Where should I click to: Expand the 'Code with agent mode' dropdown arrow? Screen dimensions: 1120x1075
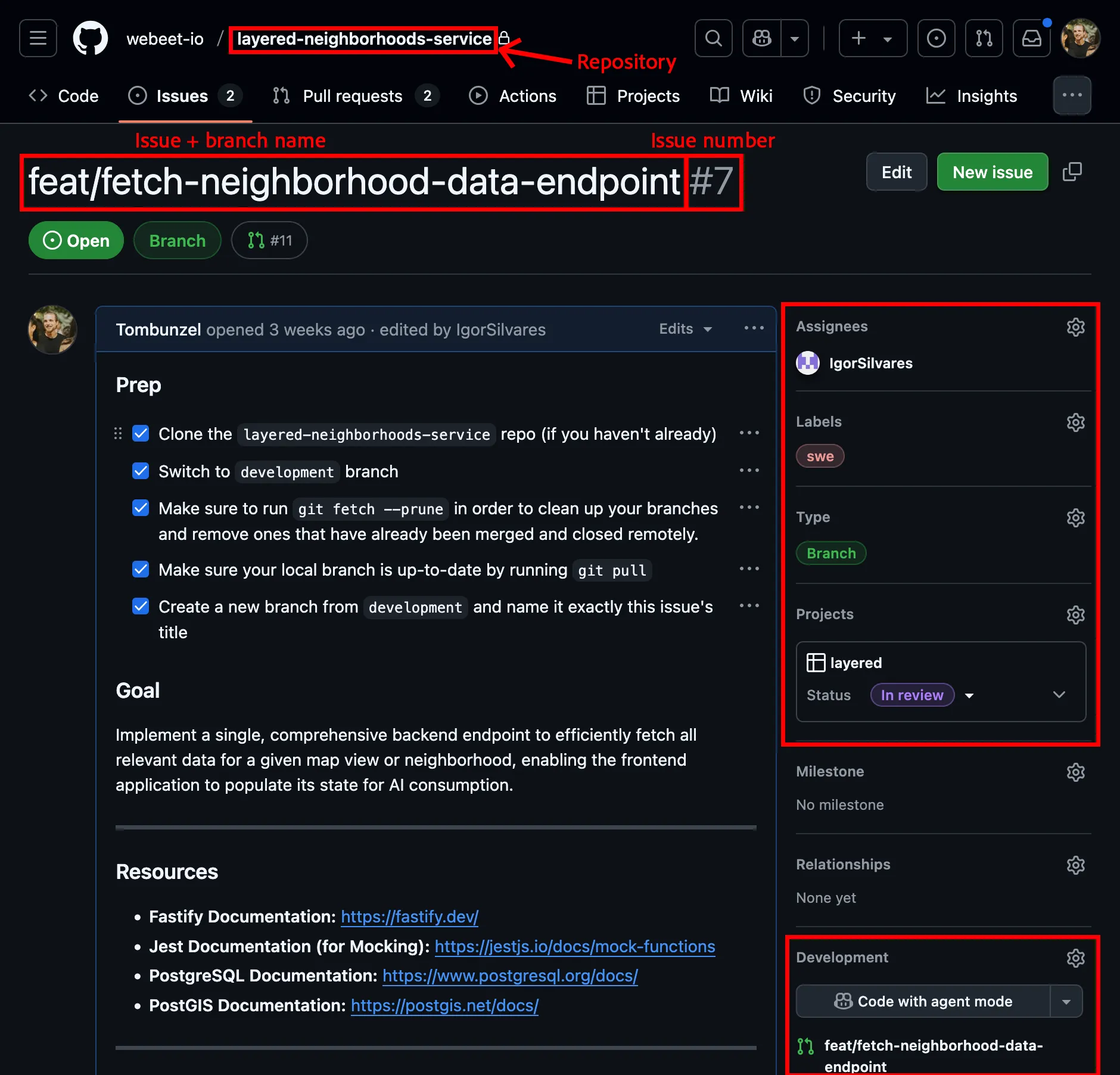[1065, 1001]
